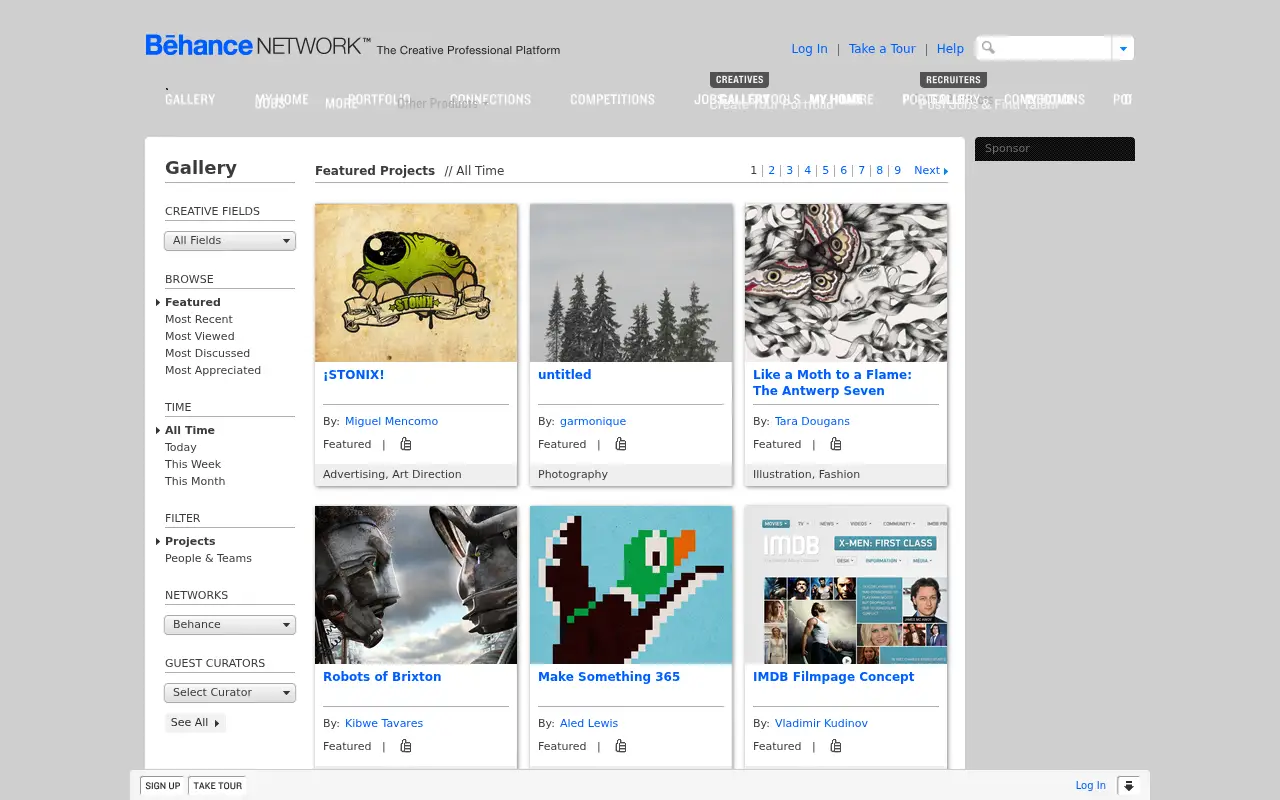Viewport: 1280px width, 800px height.
Task: Open the Competitions nav tab
Action: pos(612,99)
